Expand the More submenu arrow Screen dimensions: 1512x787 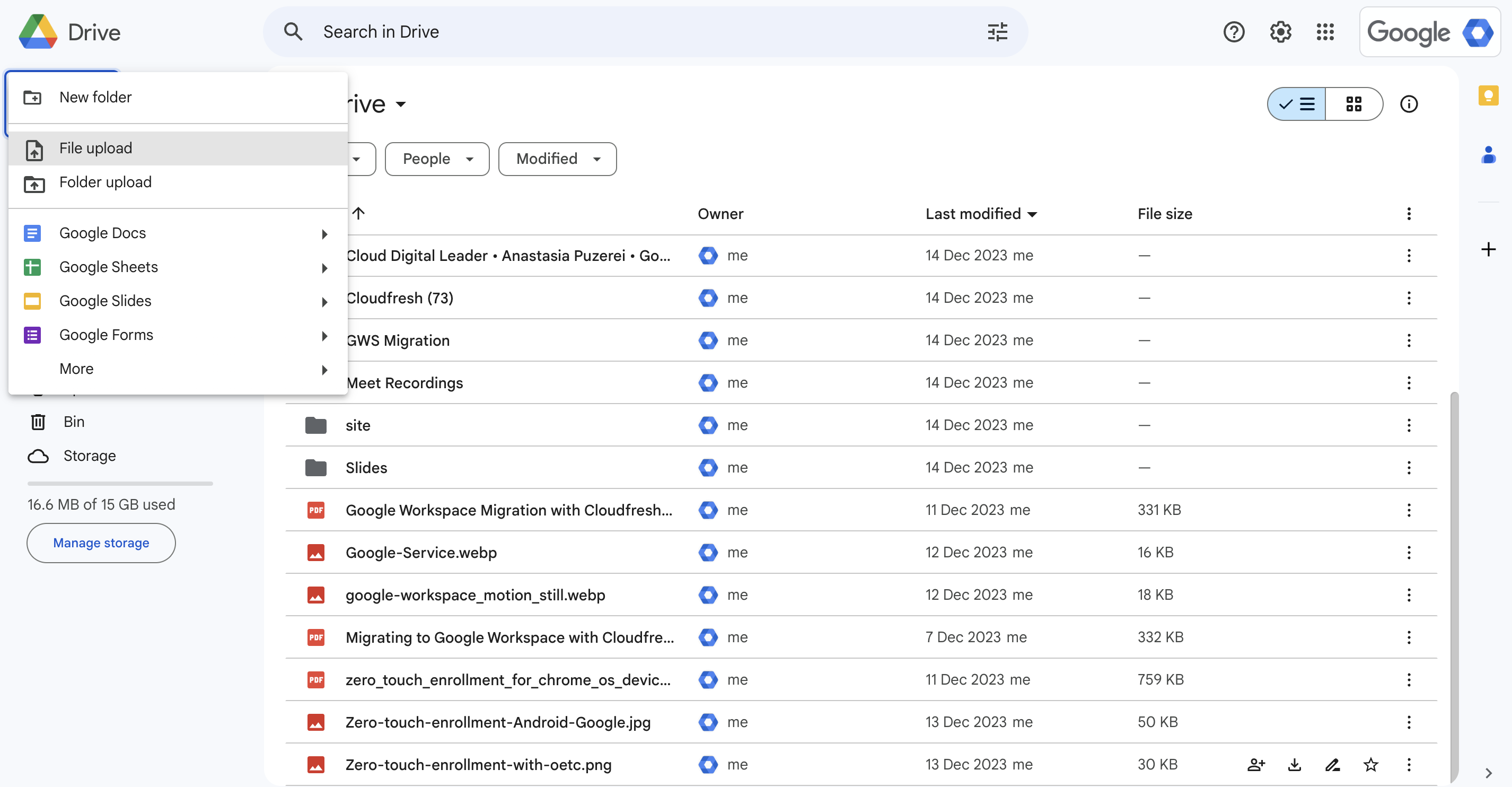324,369
